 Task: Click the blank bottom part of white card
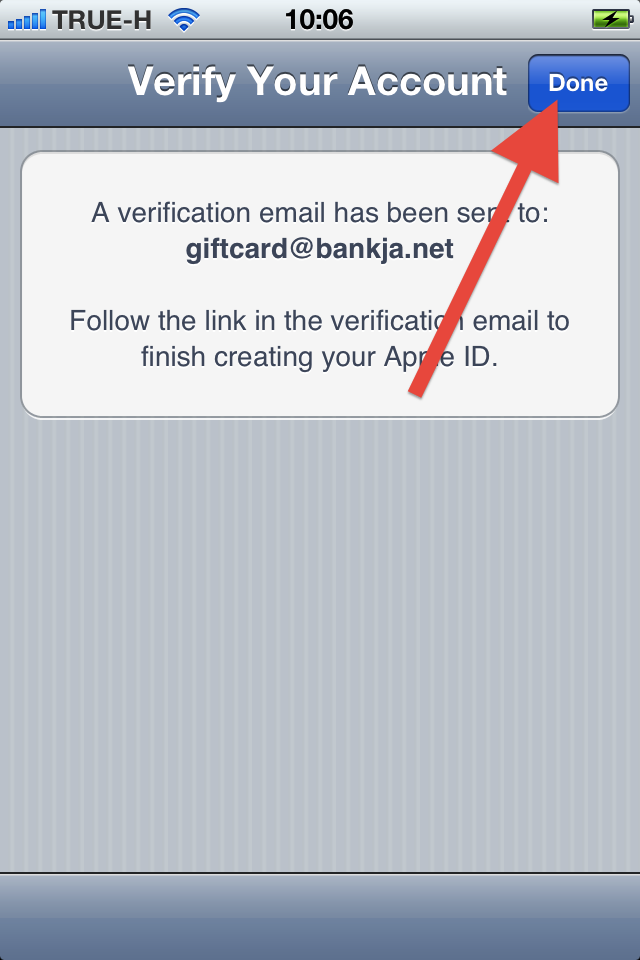tap(320, 395)
